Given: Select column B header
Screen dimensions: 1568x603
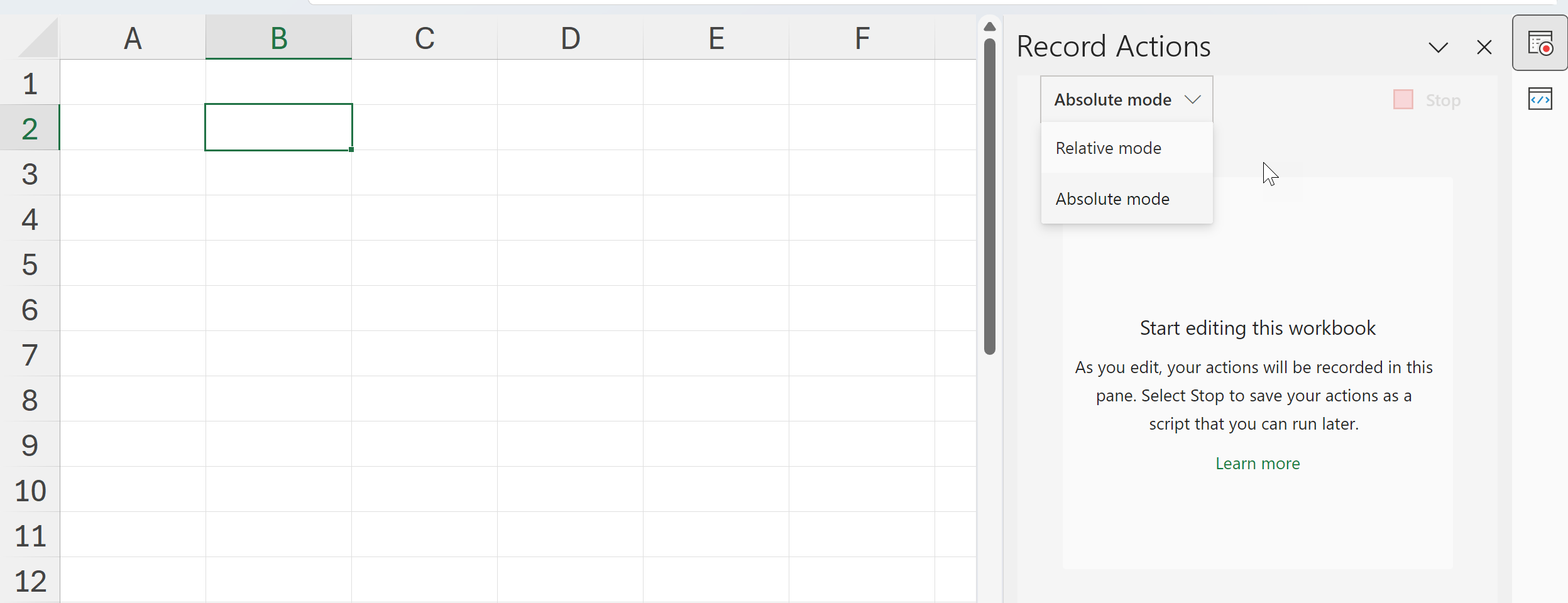Looking at the screenshot, I should point(278,38).
